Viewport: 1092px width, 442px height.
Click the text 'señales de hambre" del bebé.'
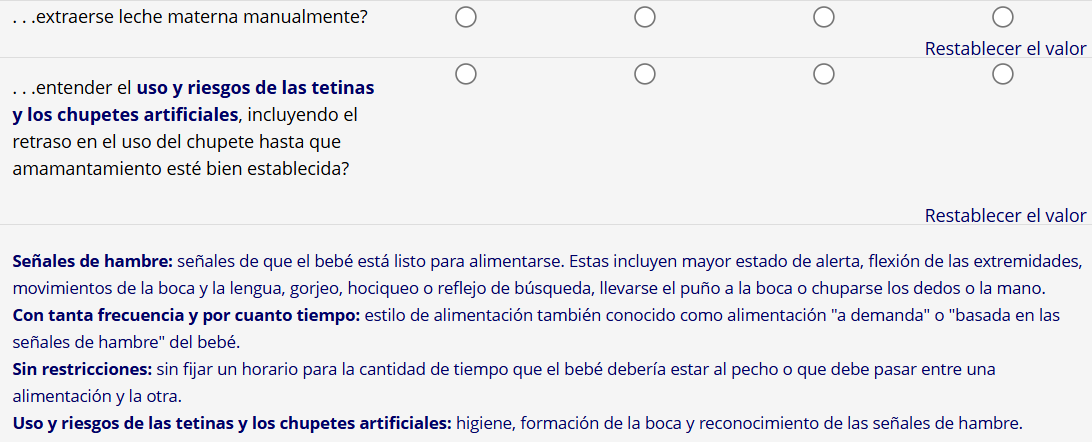coord(125,342)
